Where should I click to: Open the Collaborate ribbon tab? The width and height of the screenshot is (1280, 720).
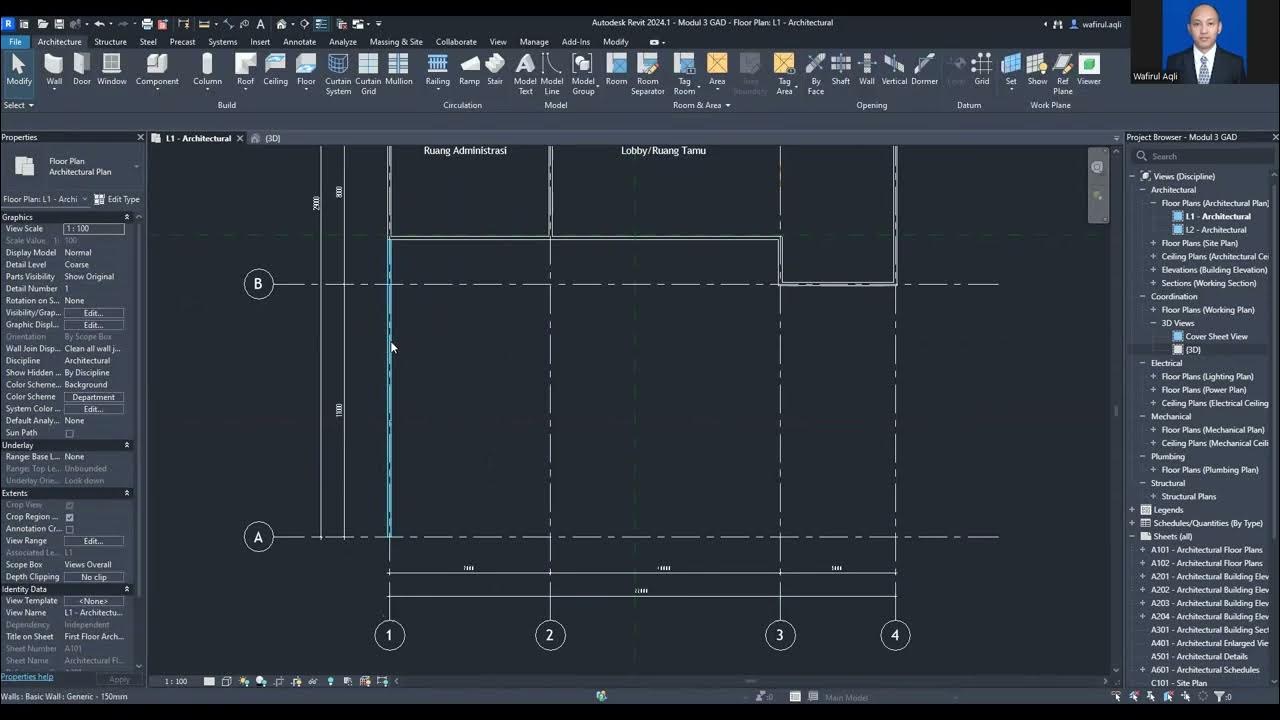coord(456,42)
